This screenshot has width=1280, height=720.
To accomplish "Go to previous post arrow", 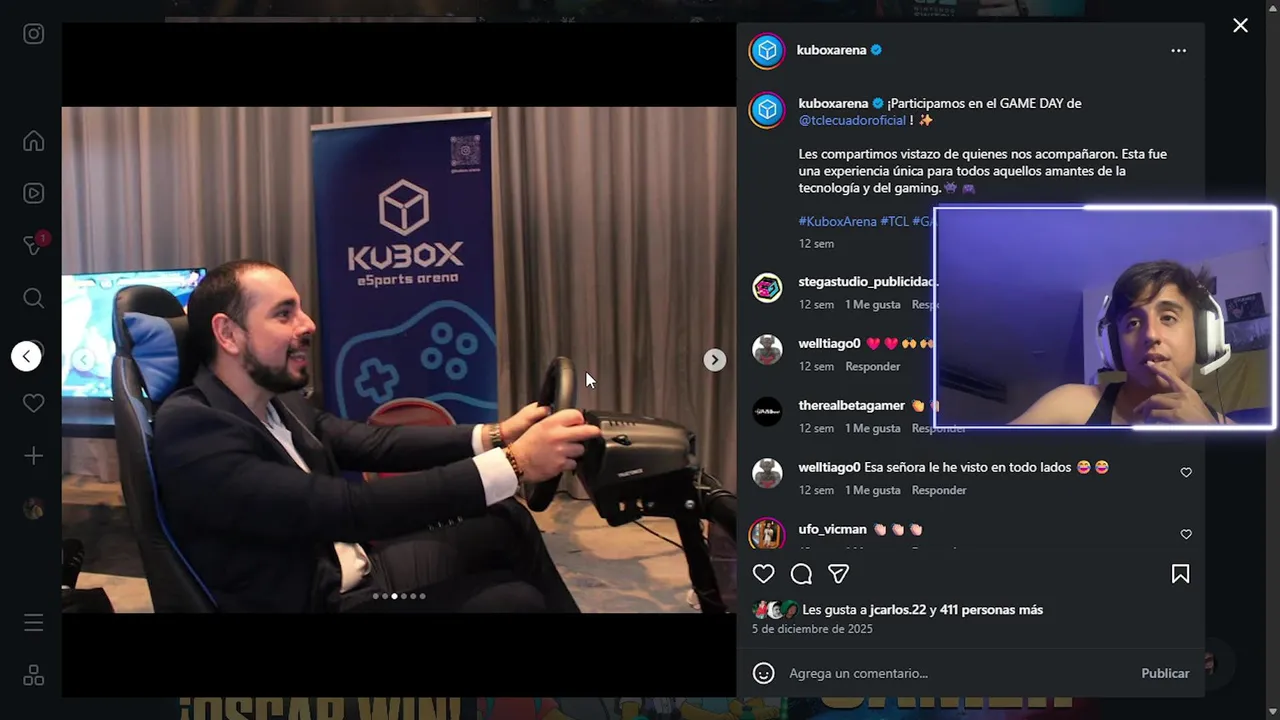I will 27,356.
